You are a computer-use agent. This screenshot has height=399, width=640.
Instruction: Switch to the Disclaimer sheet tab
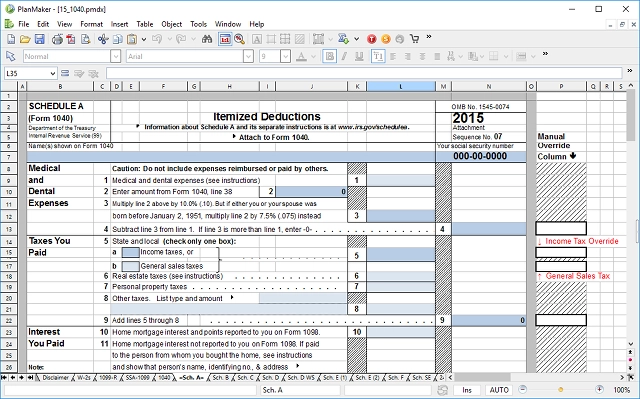[x=55, y=378]
